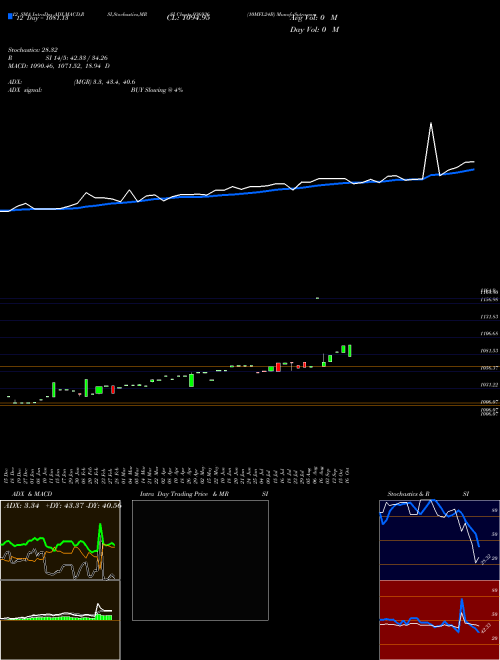
Task: Click the 'Intra Day Trading Price & MR' title
Action: click(185, 494)
